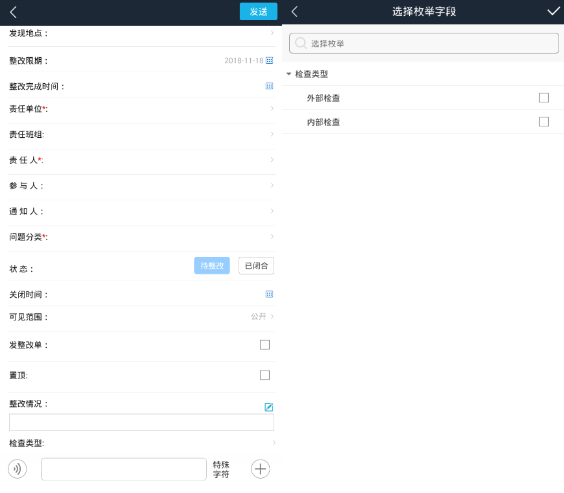This screenshot has width=564, height=493.
Task: Open 参与人 chevron
Action: pyautogui.click(x=272, y=185)
